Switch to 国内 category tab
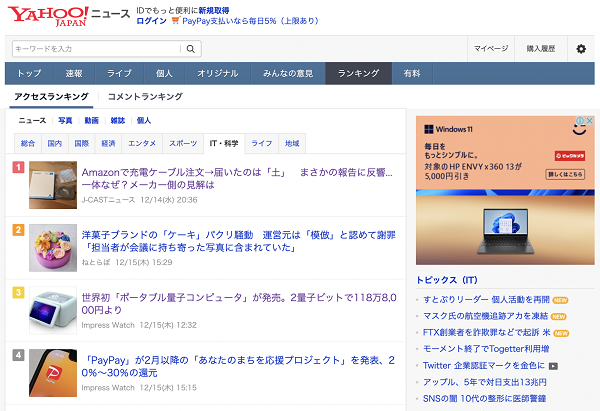Viewport: 600px width, 411px height. tap(55, 144)
